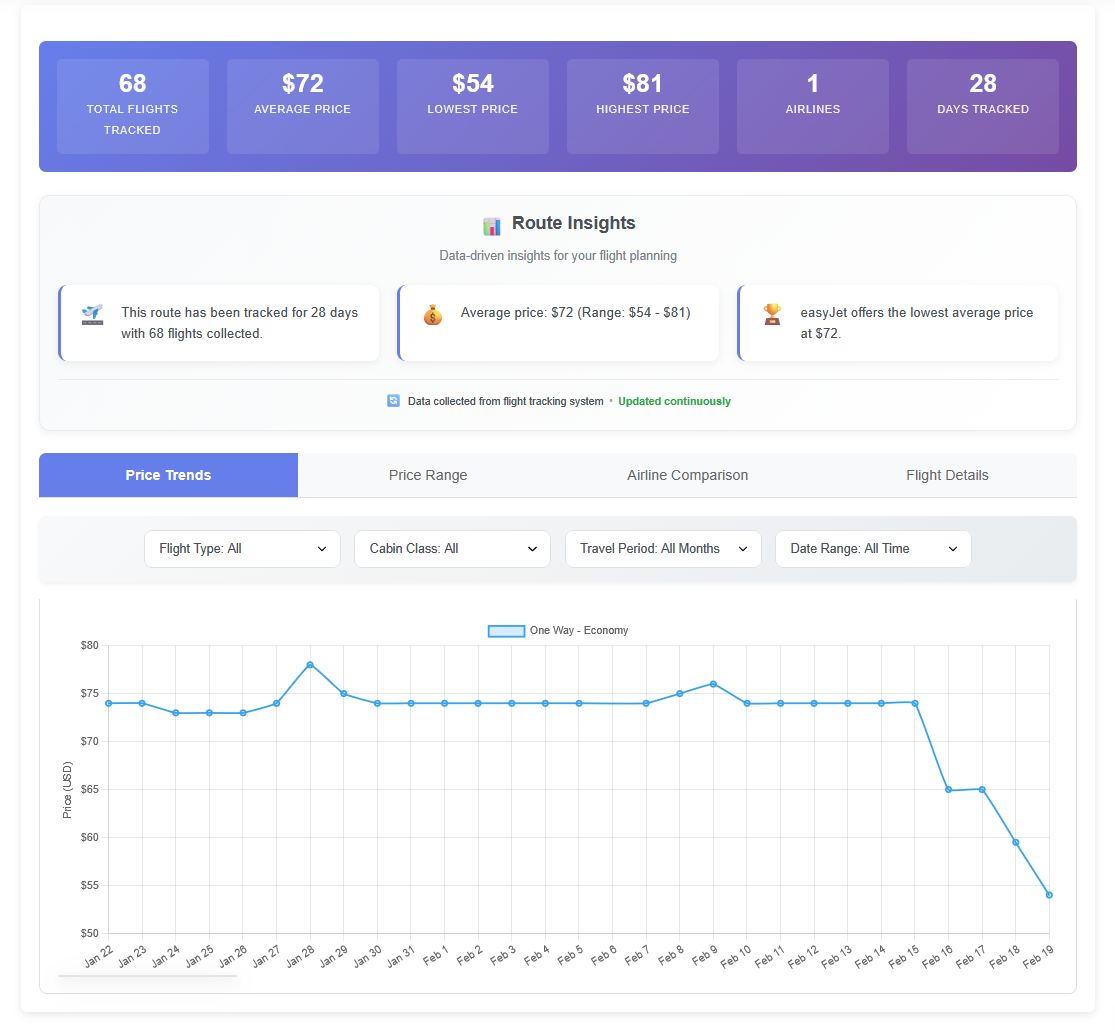The image size is (1115, 1031).
Task: Click the Route Insights bar chart icon
Action: pyautogui.click(x=491, y=225)
